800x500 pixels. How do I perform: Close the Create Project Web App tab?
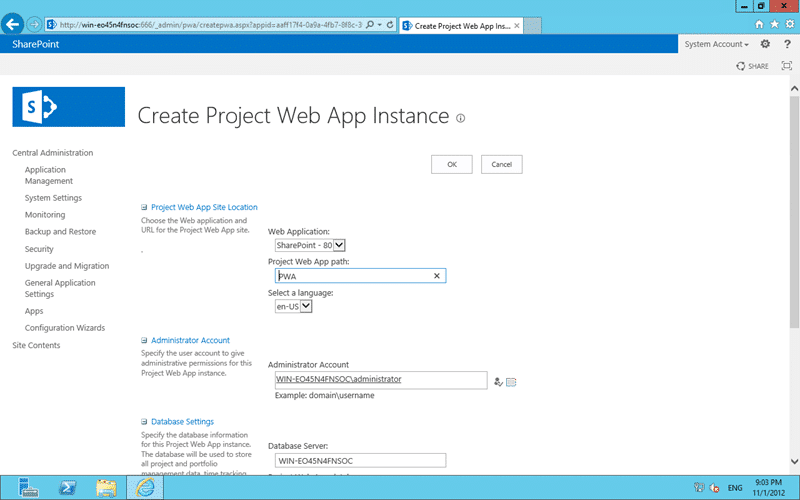(517, 26)
